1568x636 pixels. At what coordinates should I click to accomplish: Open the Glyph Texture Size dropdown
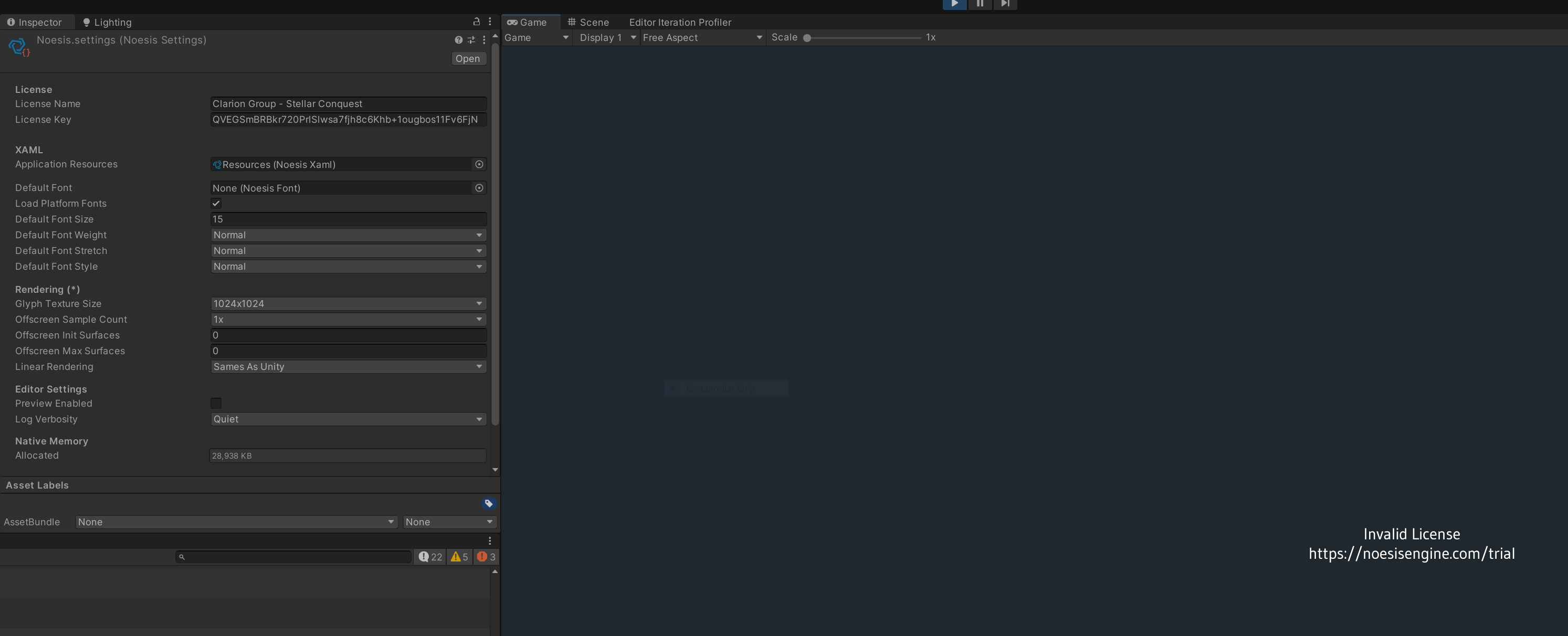(348, 304)
